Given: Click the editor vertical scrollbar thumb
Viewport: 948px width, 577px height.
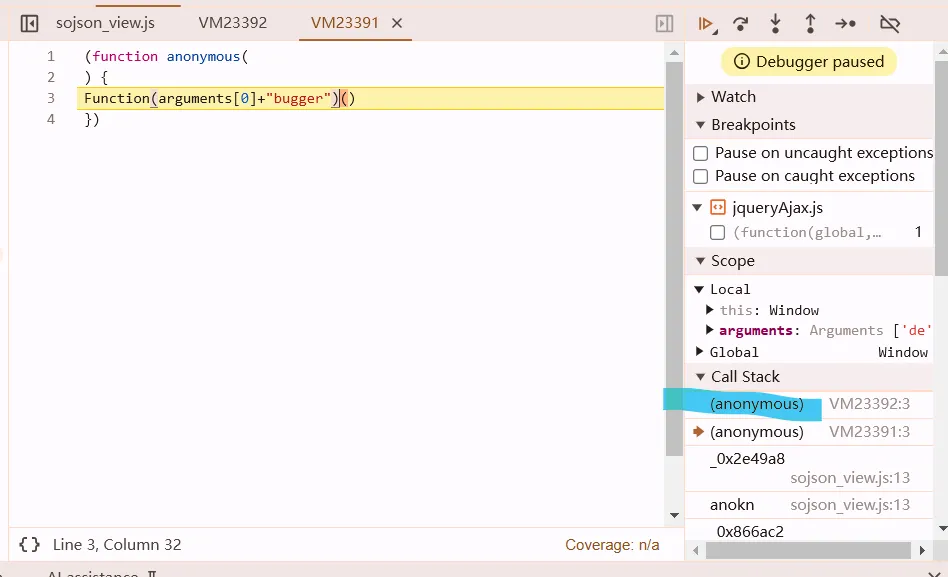Looking at the screenshot, I should 674,259.
